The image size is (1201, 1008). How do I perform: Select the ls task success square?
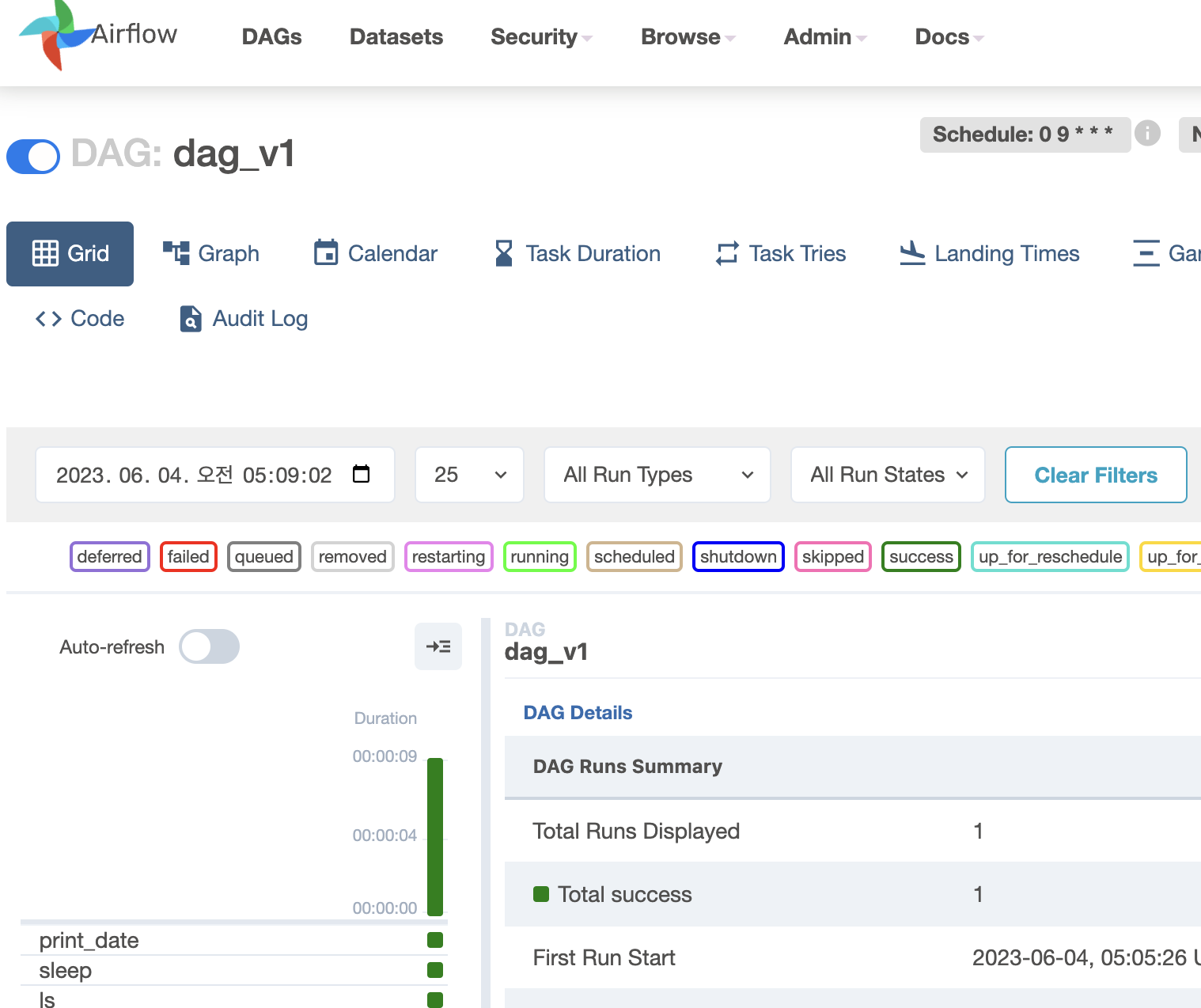click(435, 1000)
